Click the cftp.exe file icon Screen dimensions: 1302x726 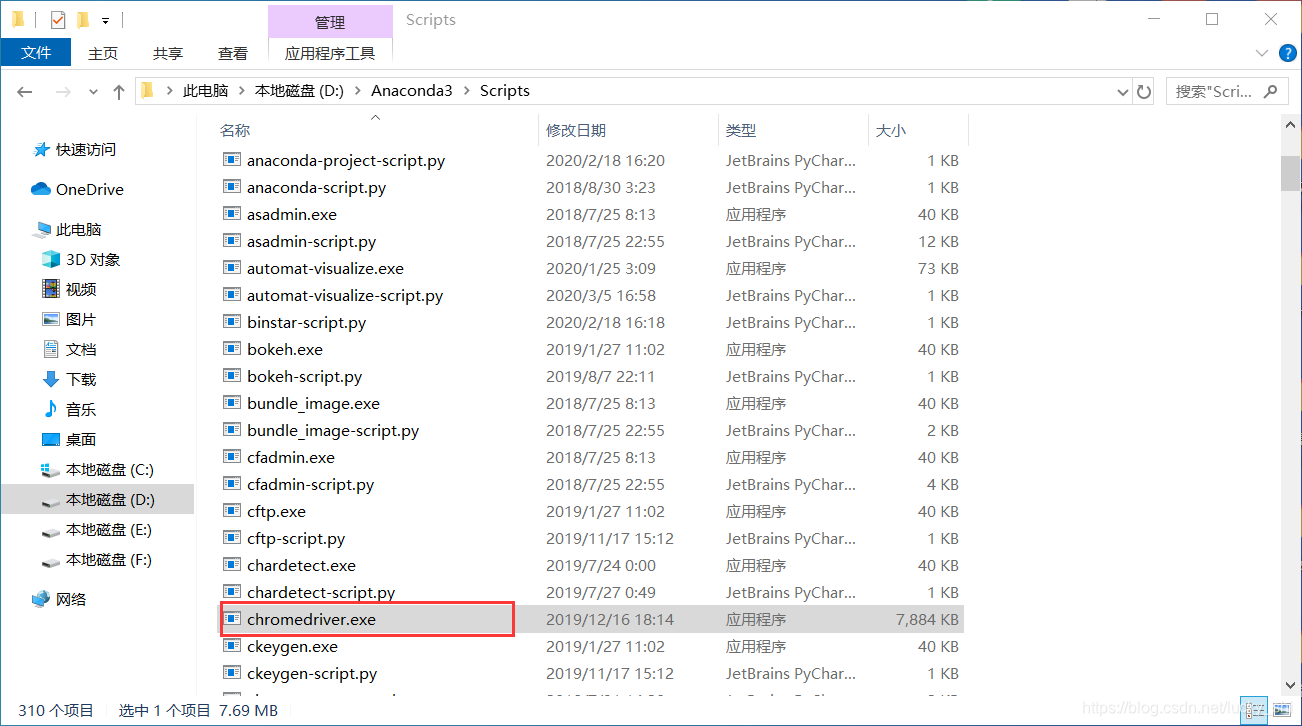click(232, 511)
